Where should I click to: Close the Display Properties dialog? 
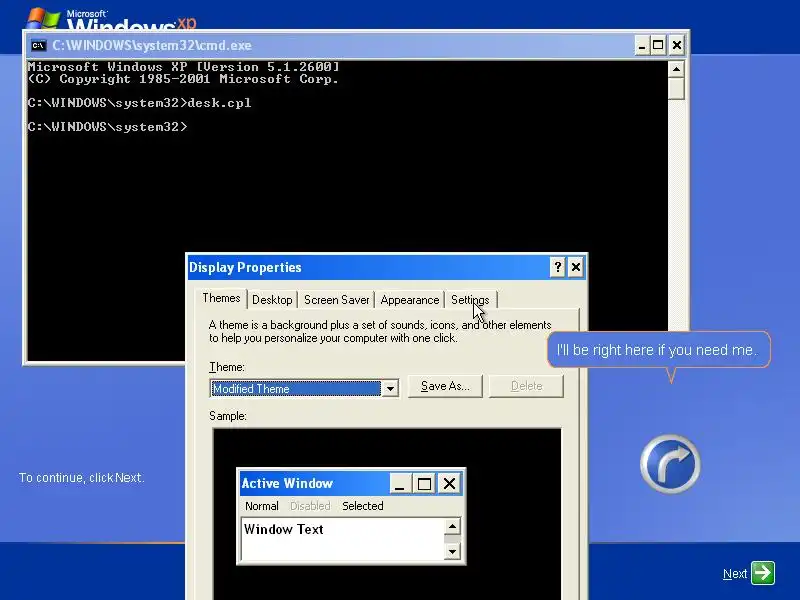pos(576,267)
